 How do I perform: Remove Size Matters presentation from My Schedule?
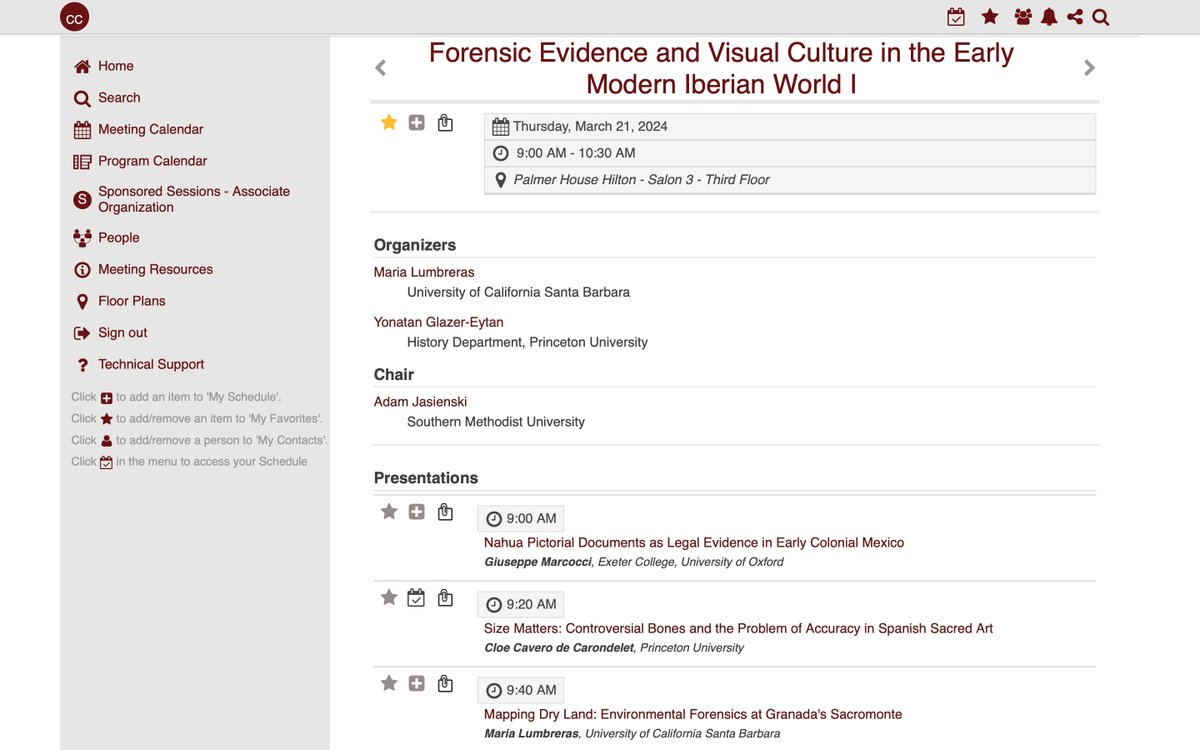tap(417, 598)
